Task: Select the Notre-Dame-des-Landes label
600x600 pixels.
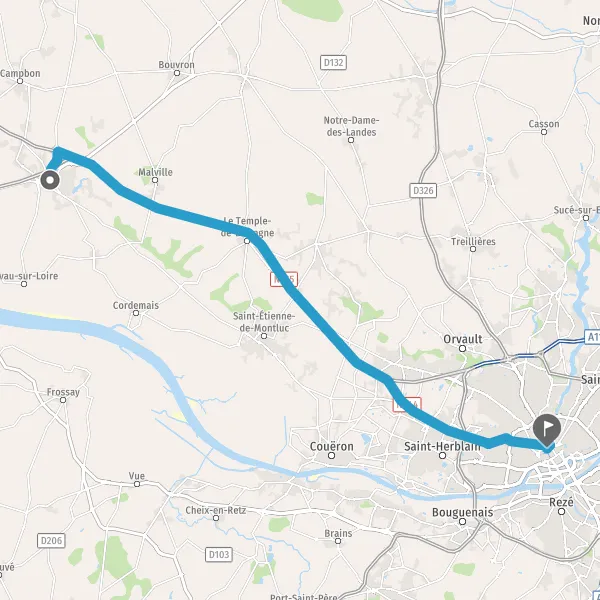Action: coord(351,126)
